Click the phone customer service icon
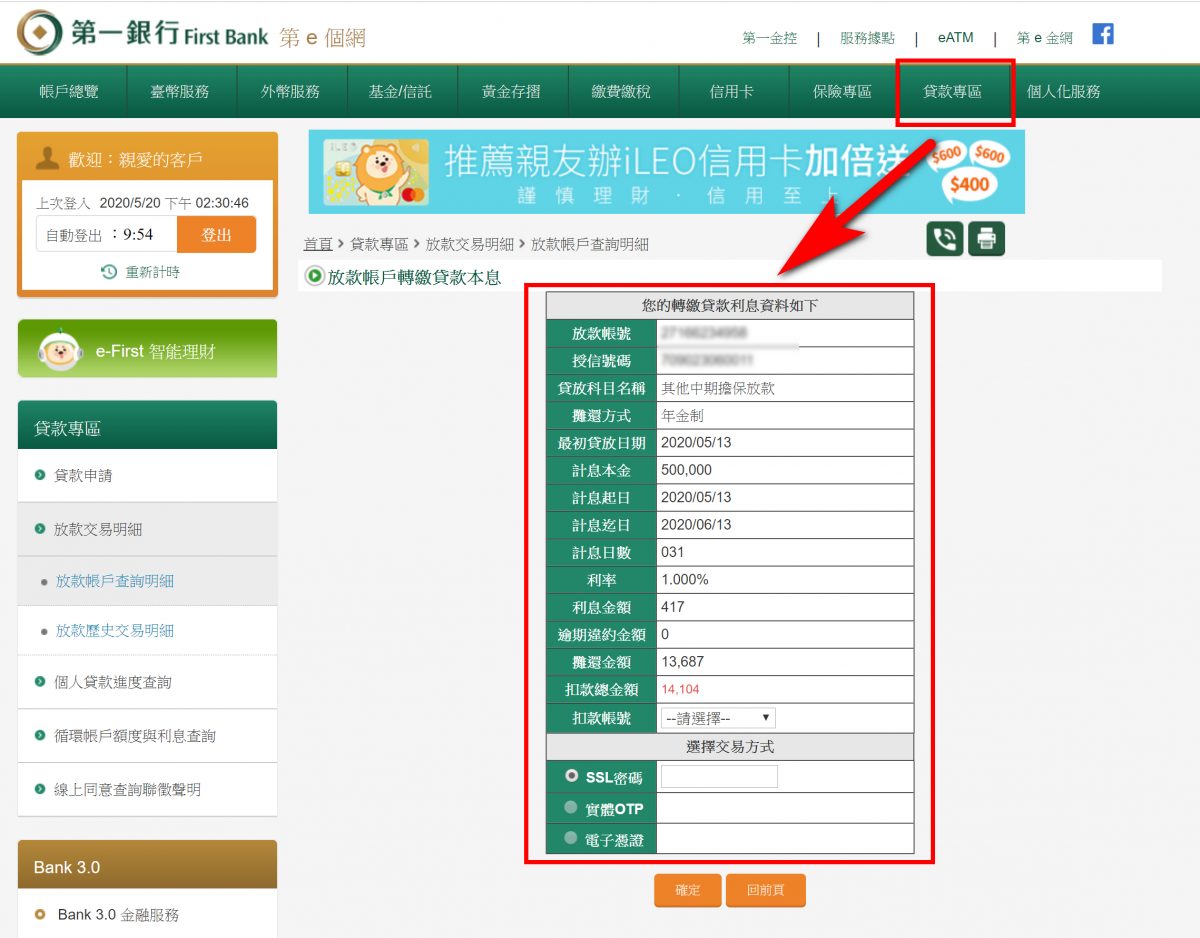Screen dimensions: 1200x938 (945, 239)
